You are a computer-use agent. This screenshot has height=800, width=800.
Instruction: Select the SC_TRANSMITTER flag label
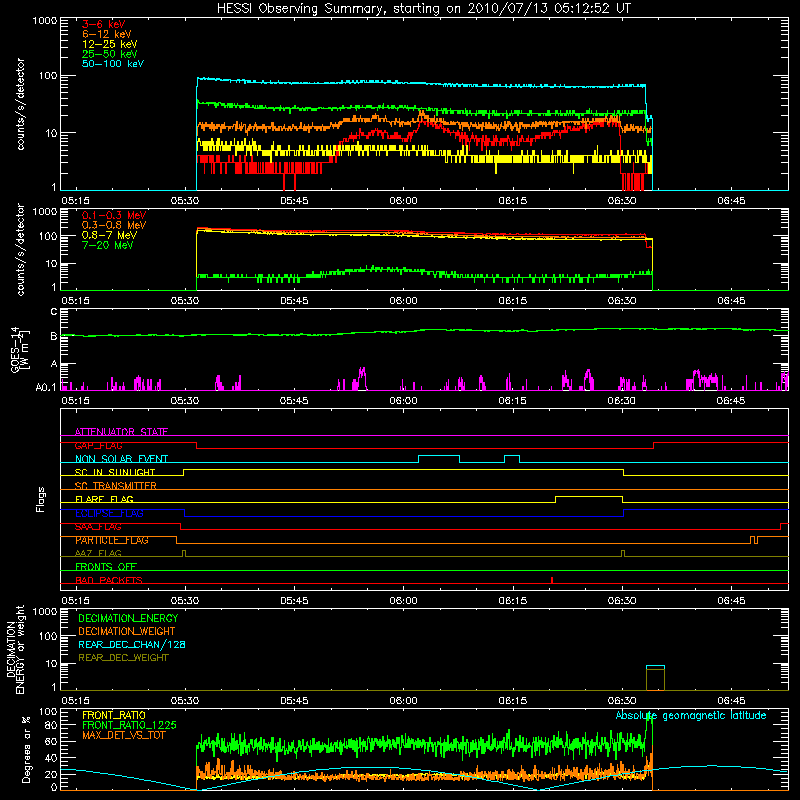pos(115,486)
